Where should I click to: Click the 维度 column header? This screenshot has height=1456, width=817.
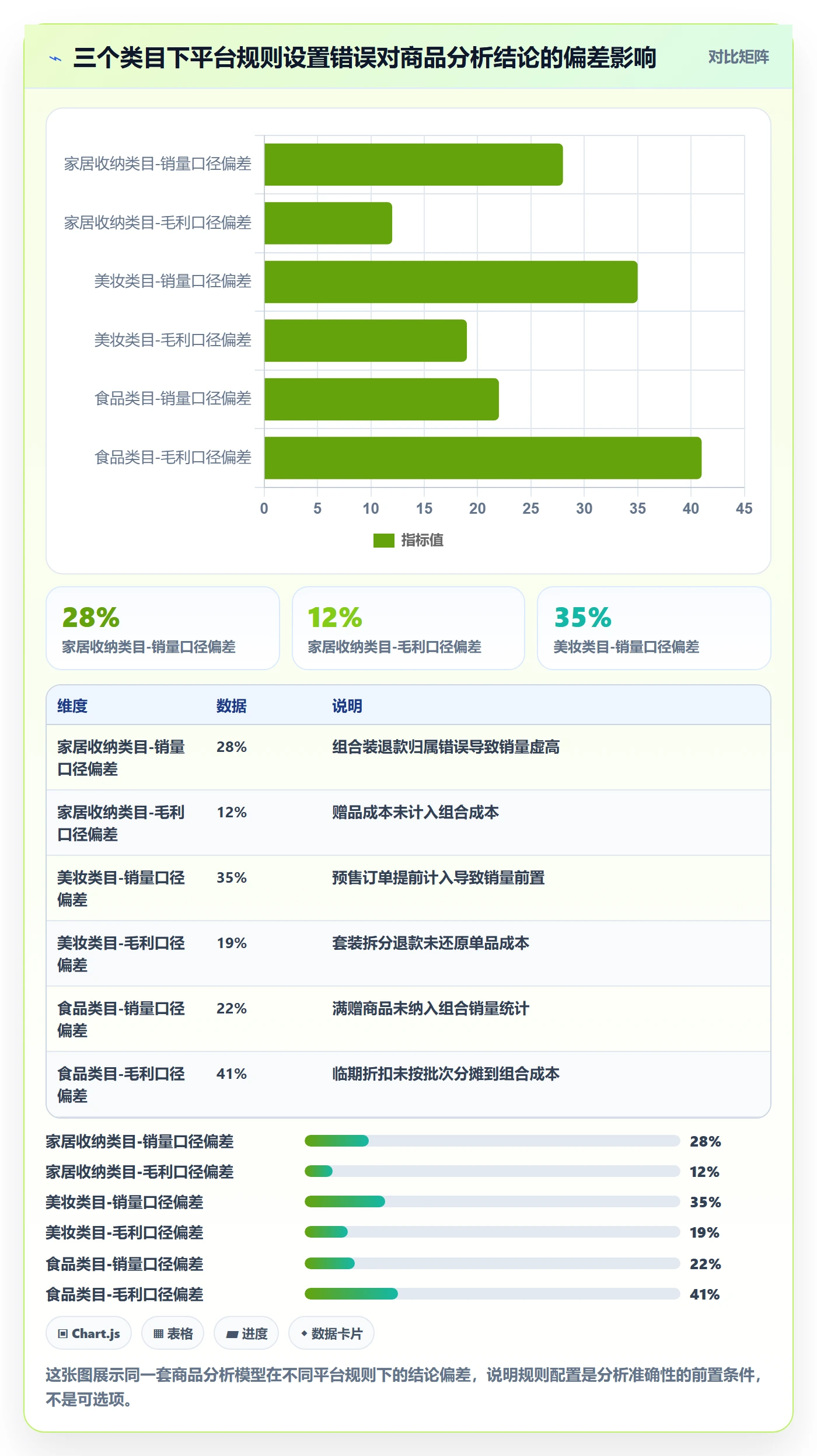click(72, 706)
